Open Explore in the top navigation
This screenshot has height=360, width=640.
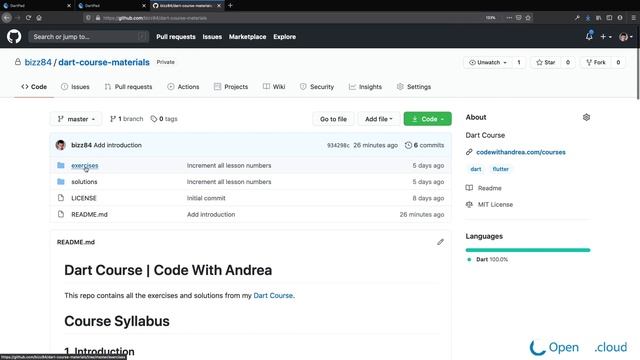[284, 37]
